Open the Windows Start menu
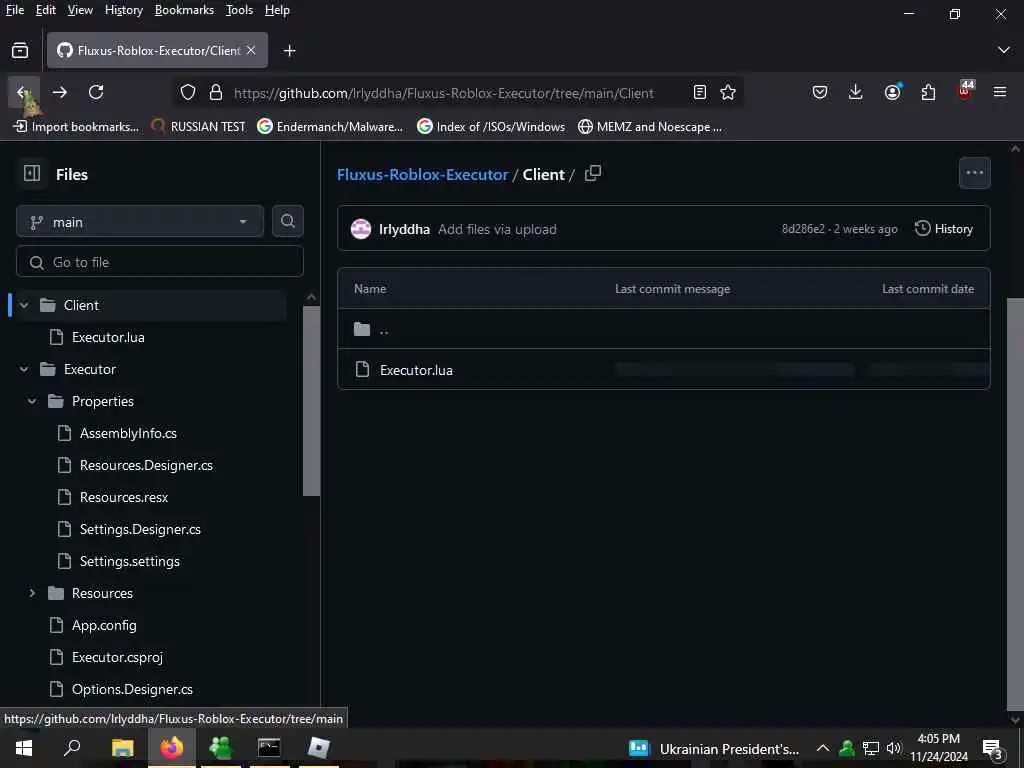This screenshot has width=1024, height=768. click(x=24, y=748)
